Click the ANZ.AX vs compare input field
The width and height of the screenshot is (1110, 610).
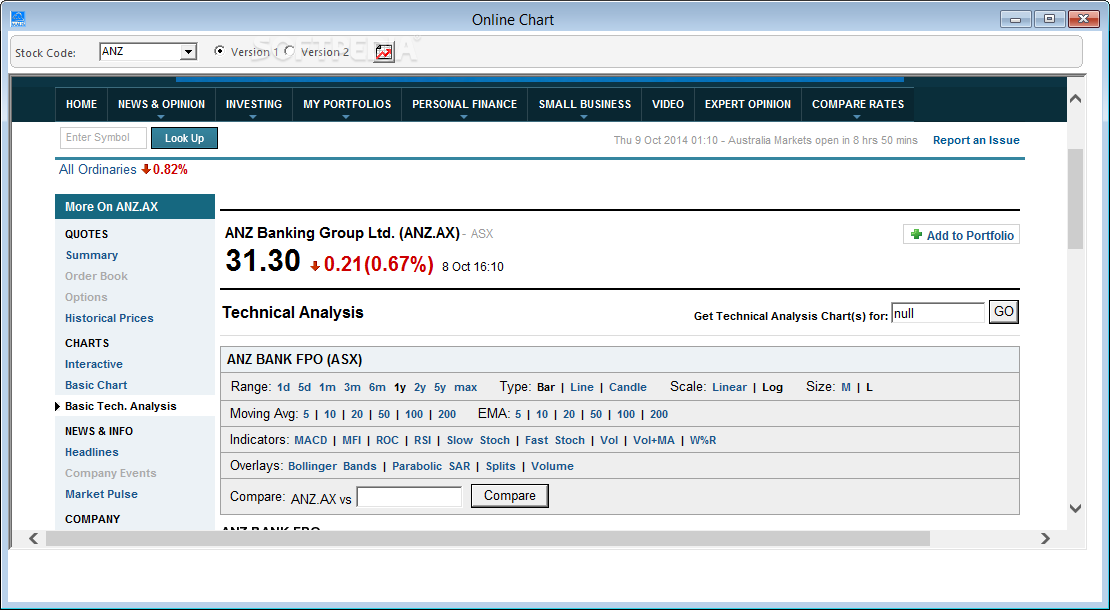coord(409,497)
